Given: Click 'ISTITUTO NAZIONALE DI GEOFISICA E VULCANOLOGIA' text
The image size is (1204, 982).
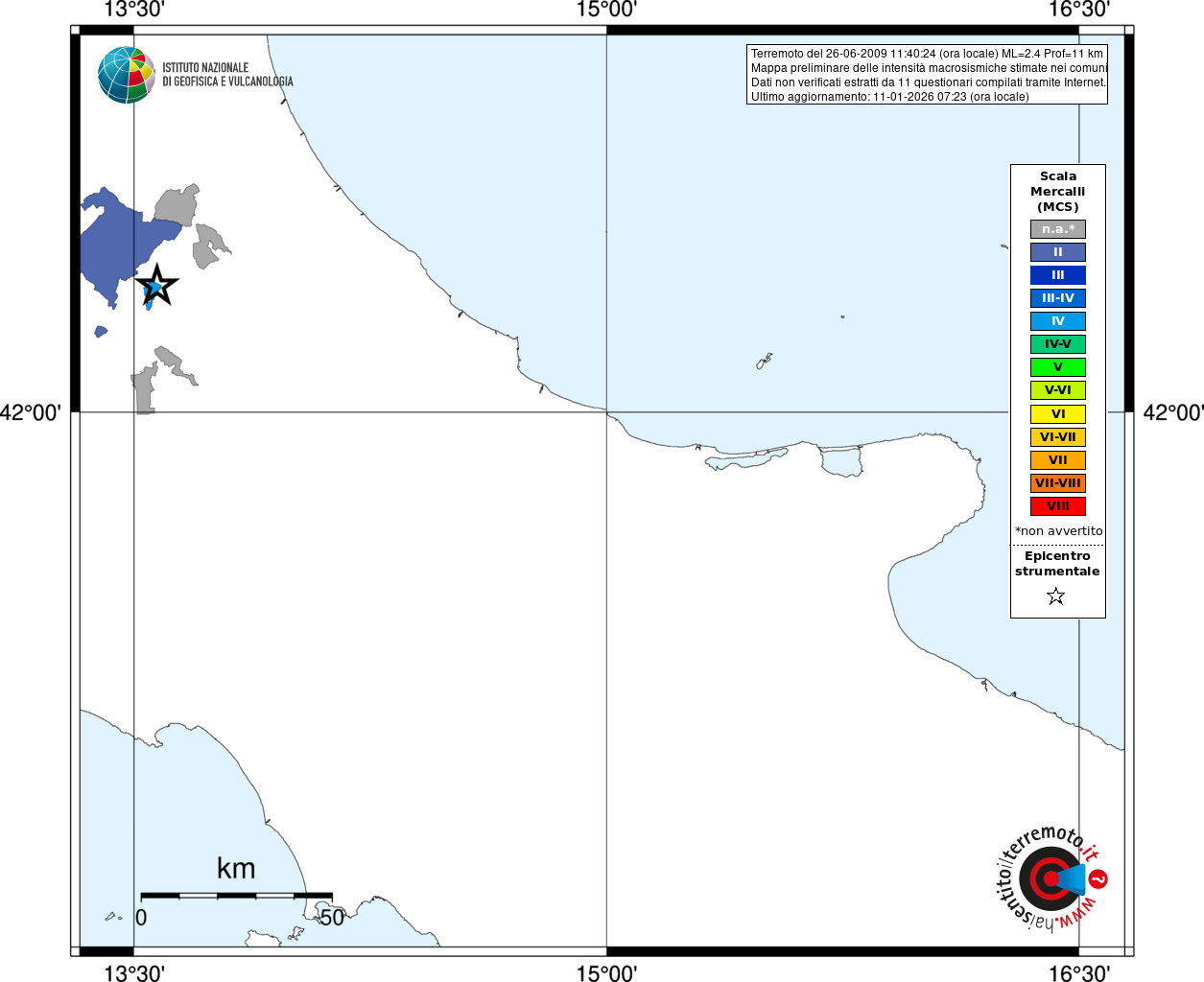Looking at the screenshot, I should [x=227, y=75].
